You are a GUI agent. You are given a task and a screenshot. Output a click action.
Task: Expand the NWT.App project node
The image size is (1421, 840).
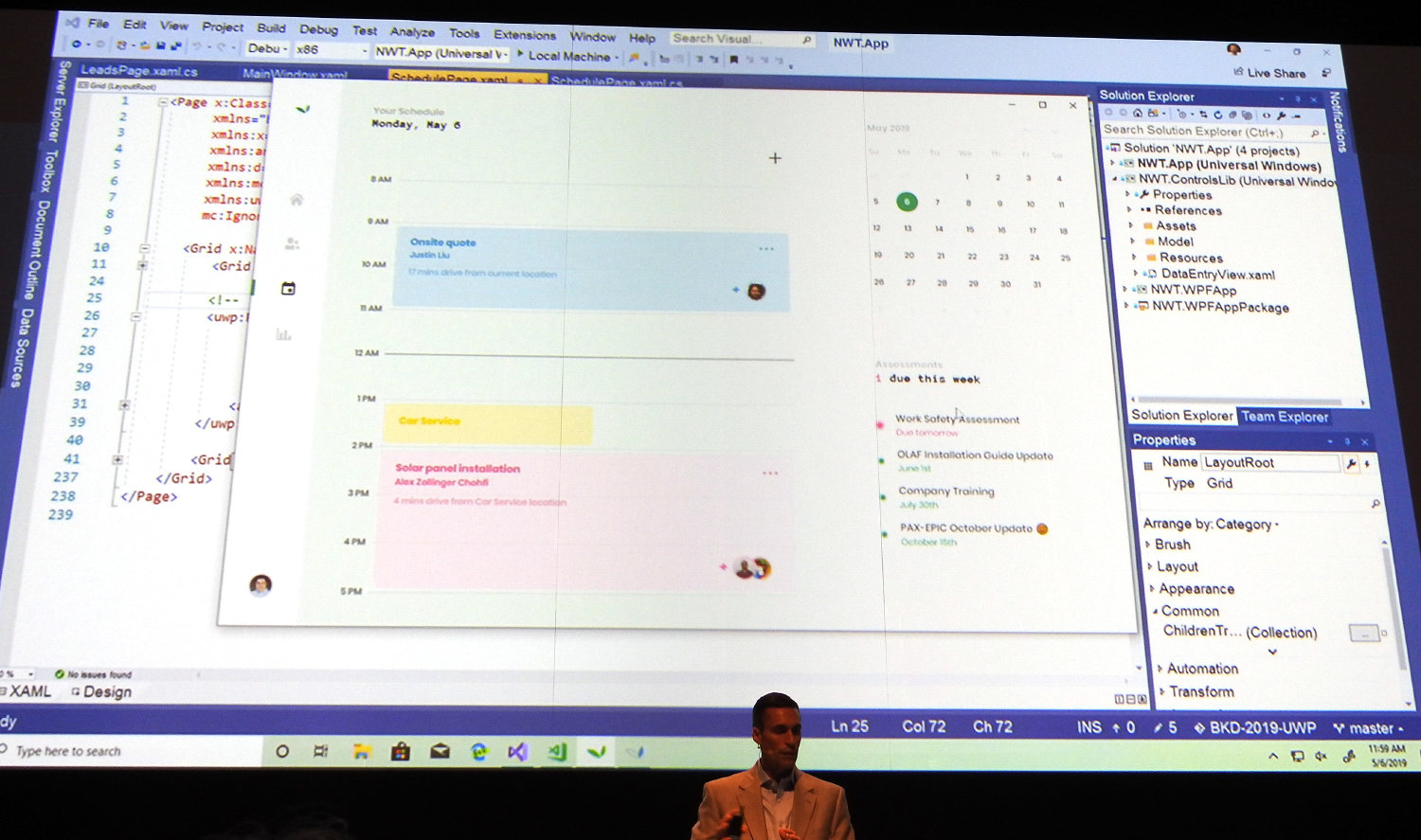coord(1114,164)
